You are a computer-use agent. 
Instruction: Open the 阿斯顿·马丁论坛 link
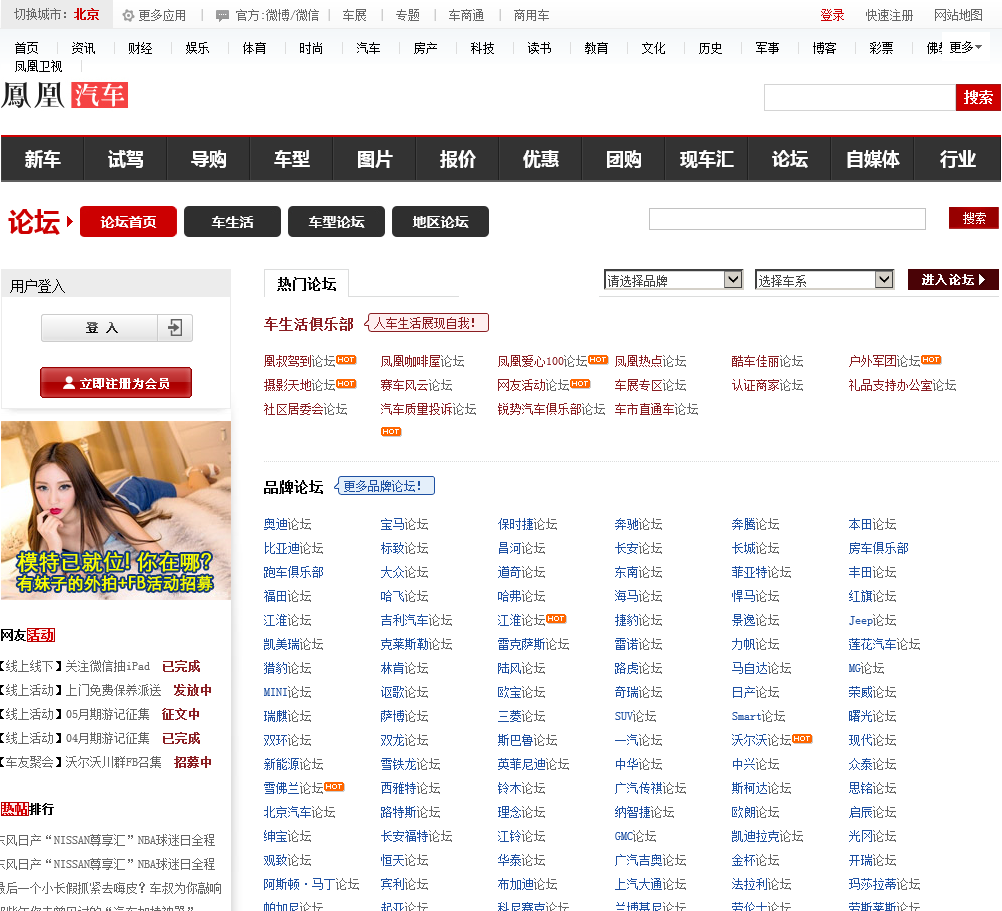pyautogui.click(x=311, y=884)
